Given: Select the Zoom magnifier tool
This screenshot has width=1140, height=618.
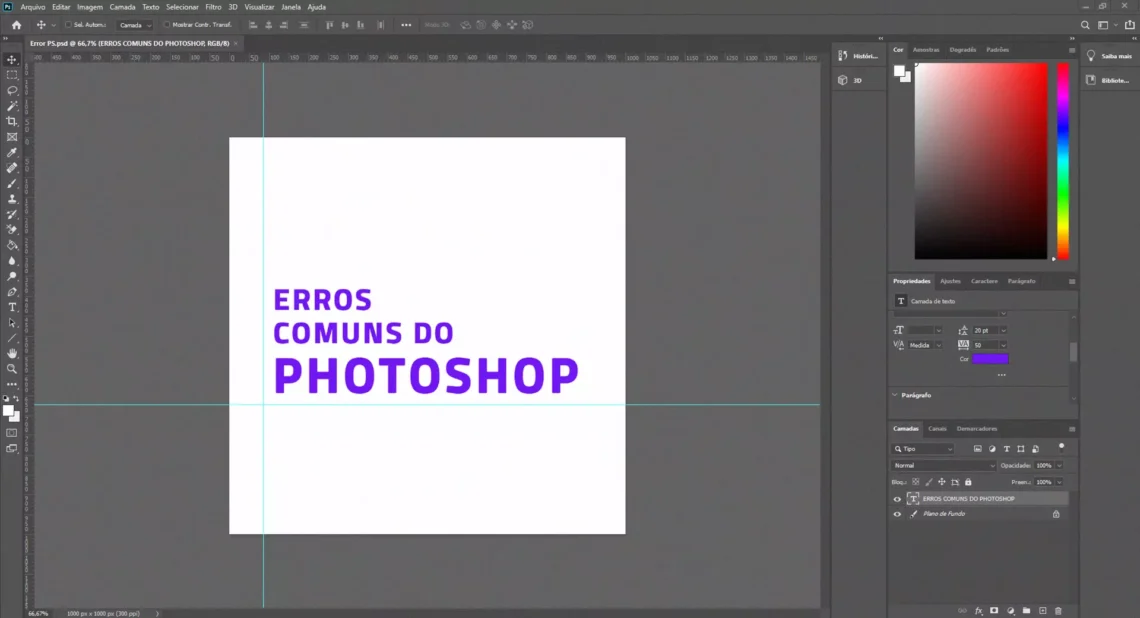Looking at the screenshot, I should pos(12,368).
